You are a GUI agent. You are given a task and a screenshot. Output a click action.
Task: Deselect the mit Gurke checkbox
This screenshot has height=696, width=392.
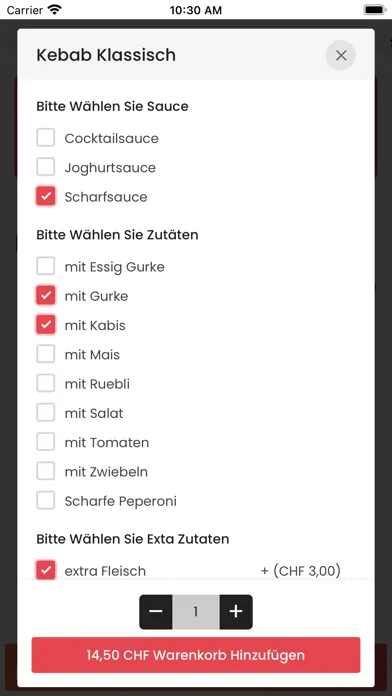point(46,296)
